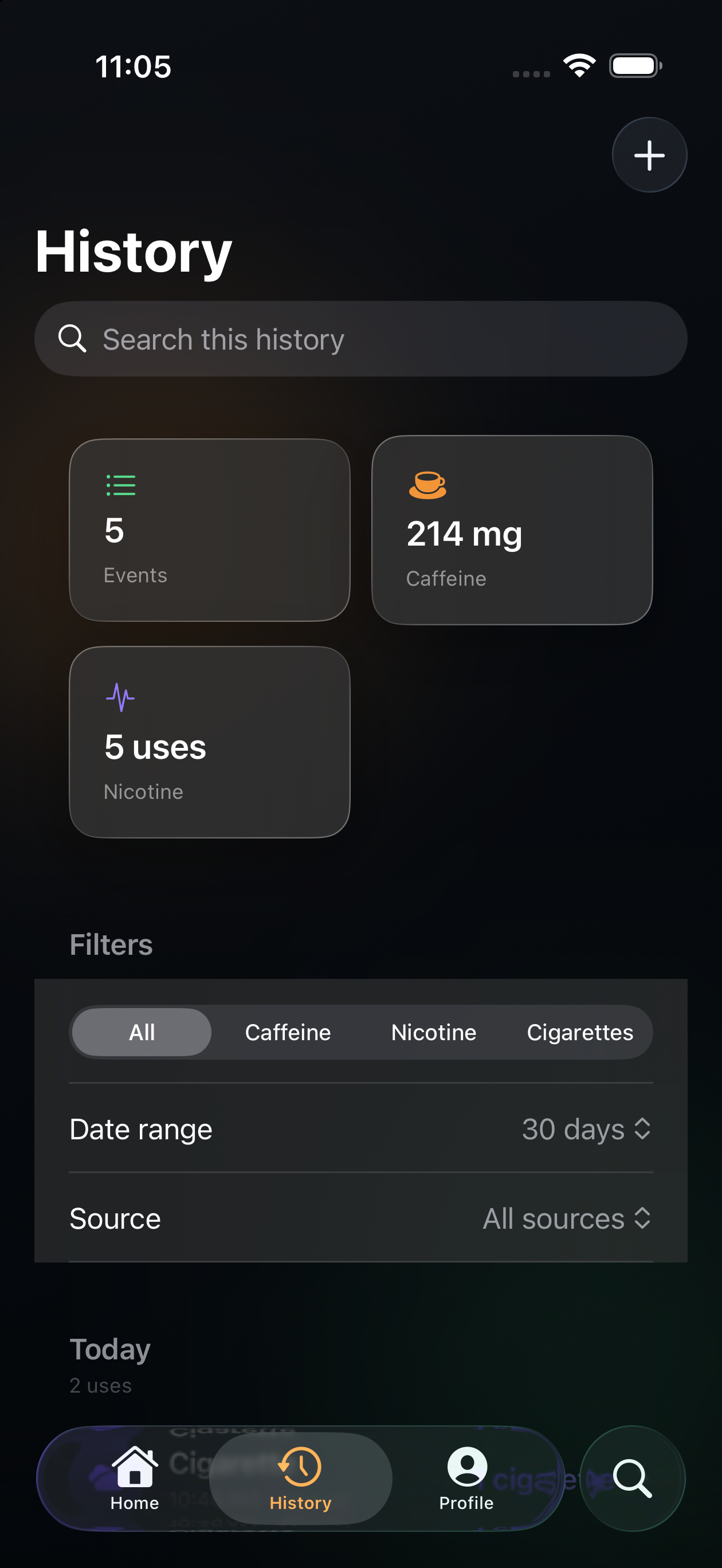The height and width of the screenshot is (1568, 722).
Task: Open the 30 days date range dropdown
Action: pos(587,1129)
